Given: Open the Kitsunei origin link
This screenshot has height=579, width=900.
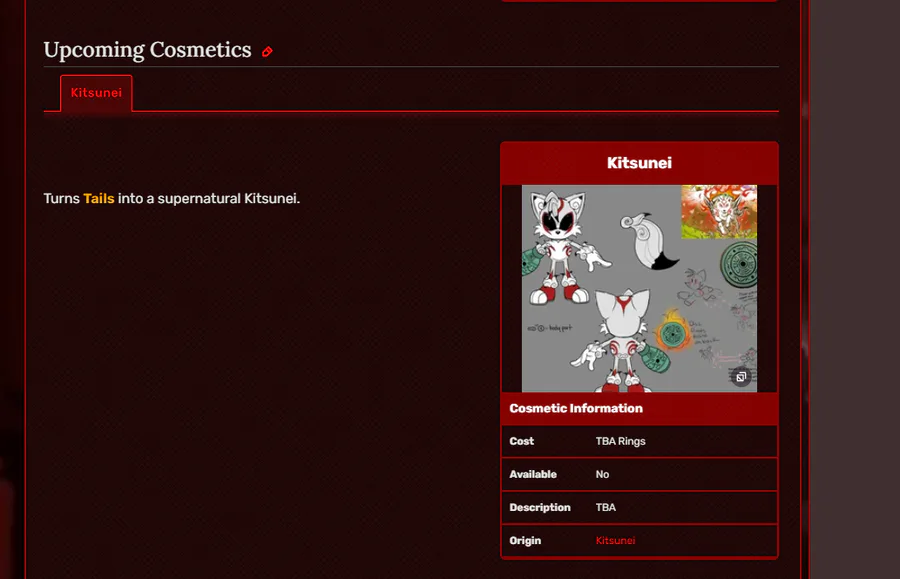Looking at the screenshot, I should coord(615,541).
